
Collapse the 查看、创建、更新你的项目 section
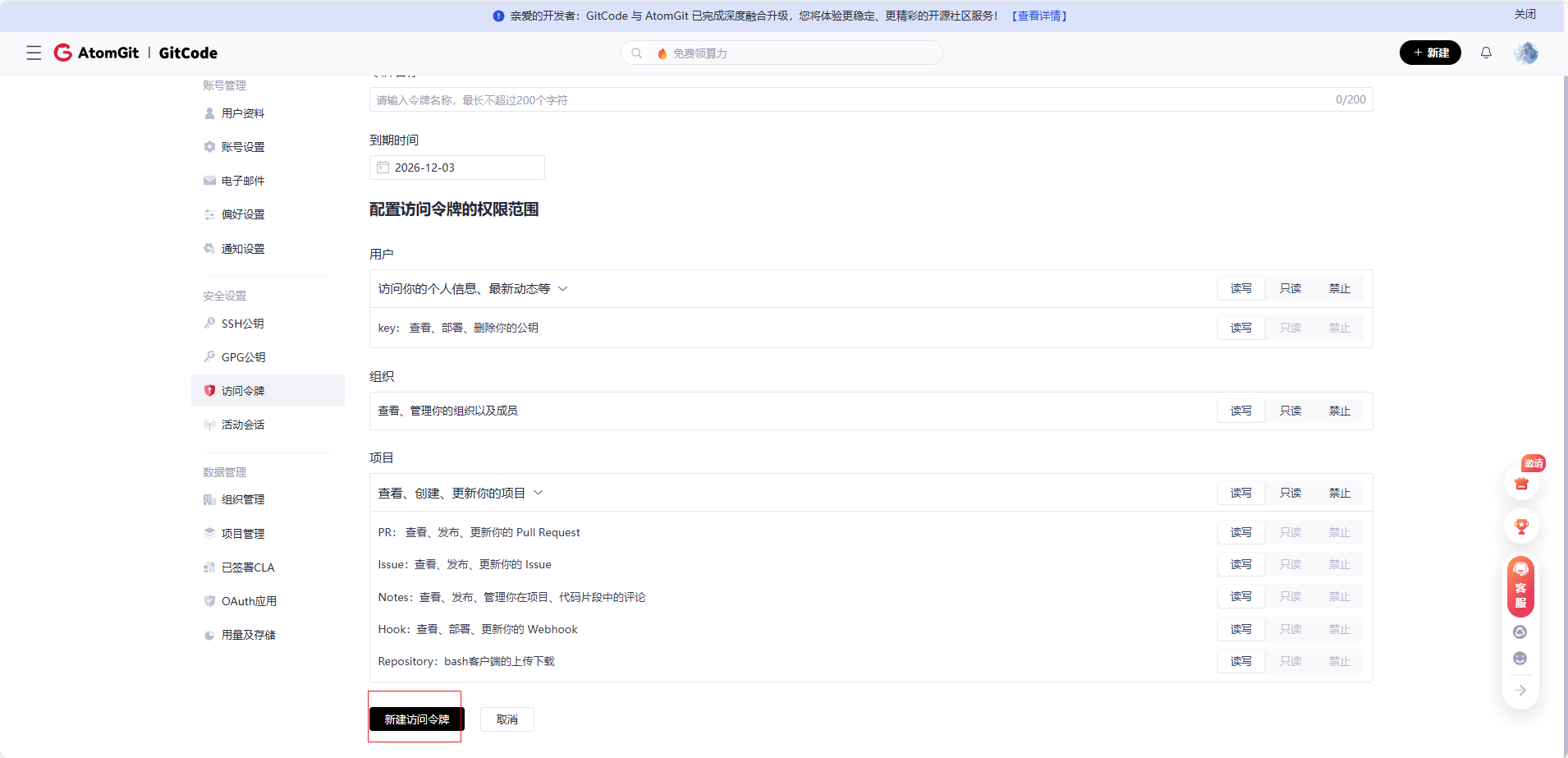(539, 493)
